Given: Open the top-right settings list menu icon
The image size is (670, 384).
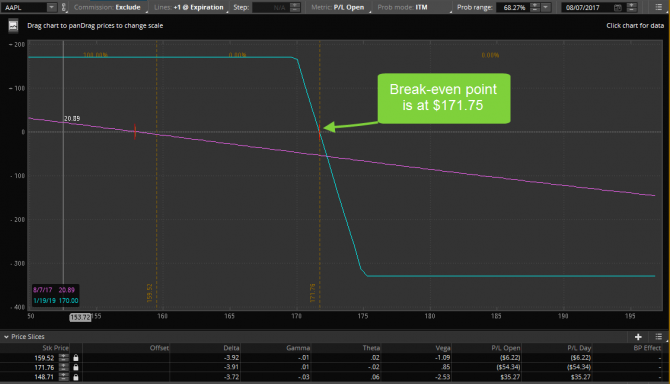Looking at the screenshot, I should 658,7.
